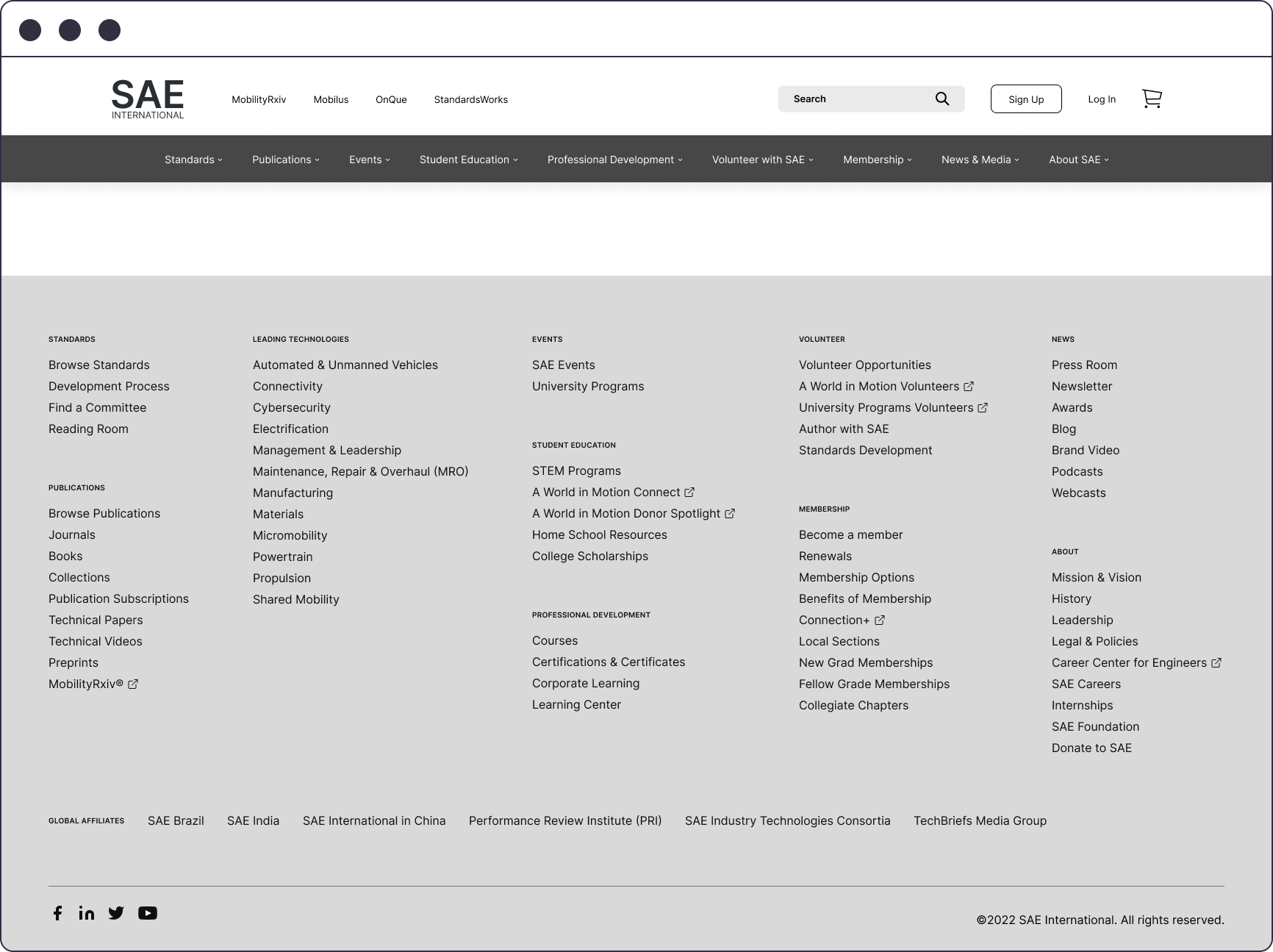The height and width of the screenshot is (952, 1273).
Task: Open Certifications & Certificates link
Action: pos(609,662)
